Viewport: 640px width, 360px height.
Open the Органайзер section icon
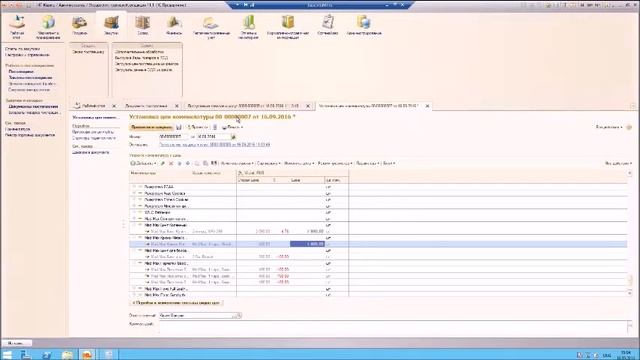point(328,25)
